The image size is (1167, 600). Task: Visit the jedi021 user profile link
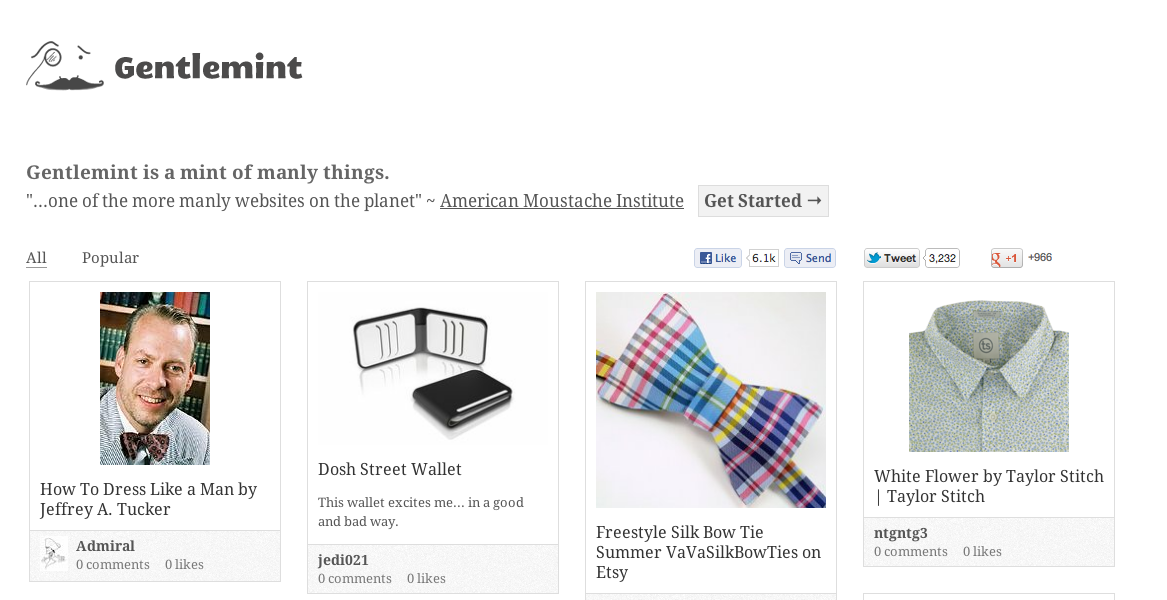point(343,560)
